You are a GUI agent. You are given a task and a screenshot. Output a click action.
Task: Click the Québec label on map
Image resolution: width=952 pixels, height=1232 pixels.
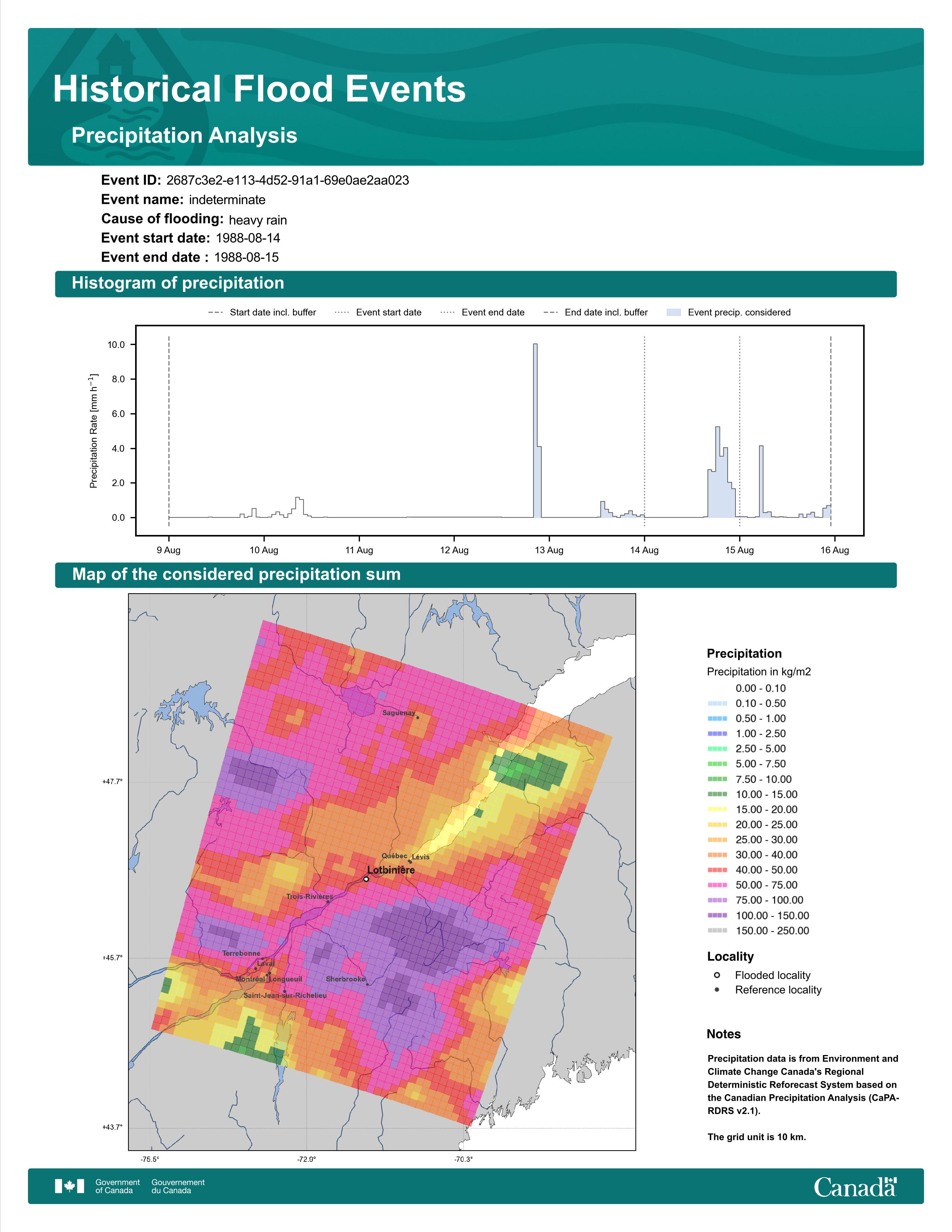394,856
